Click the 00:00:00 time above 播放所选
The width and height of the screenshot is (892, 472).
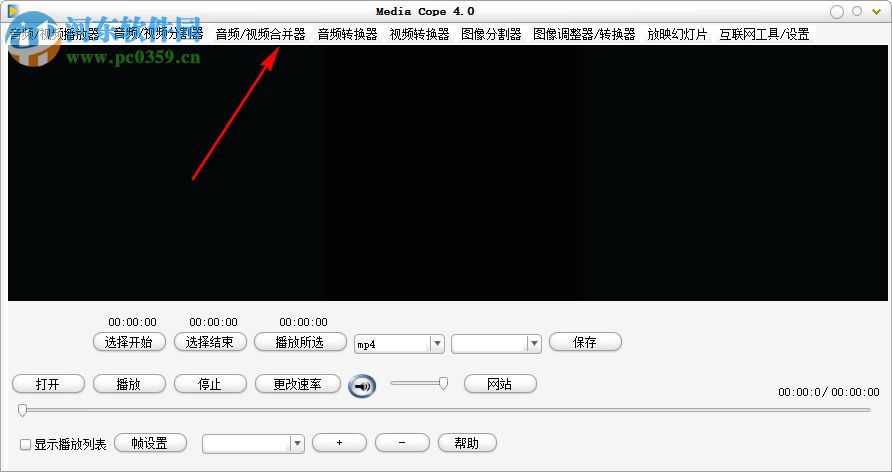pyautogui.click(x=303, y=322)
